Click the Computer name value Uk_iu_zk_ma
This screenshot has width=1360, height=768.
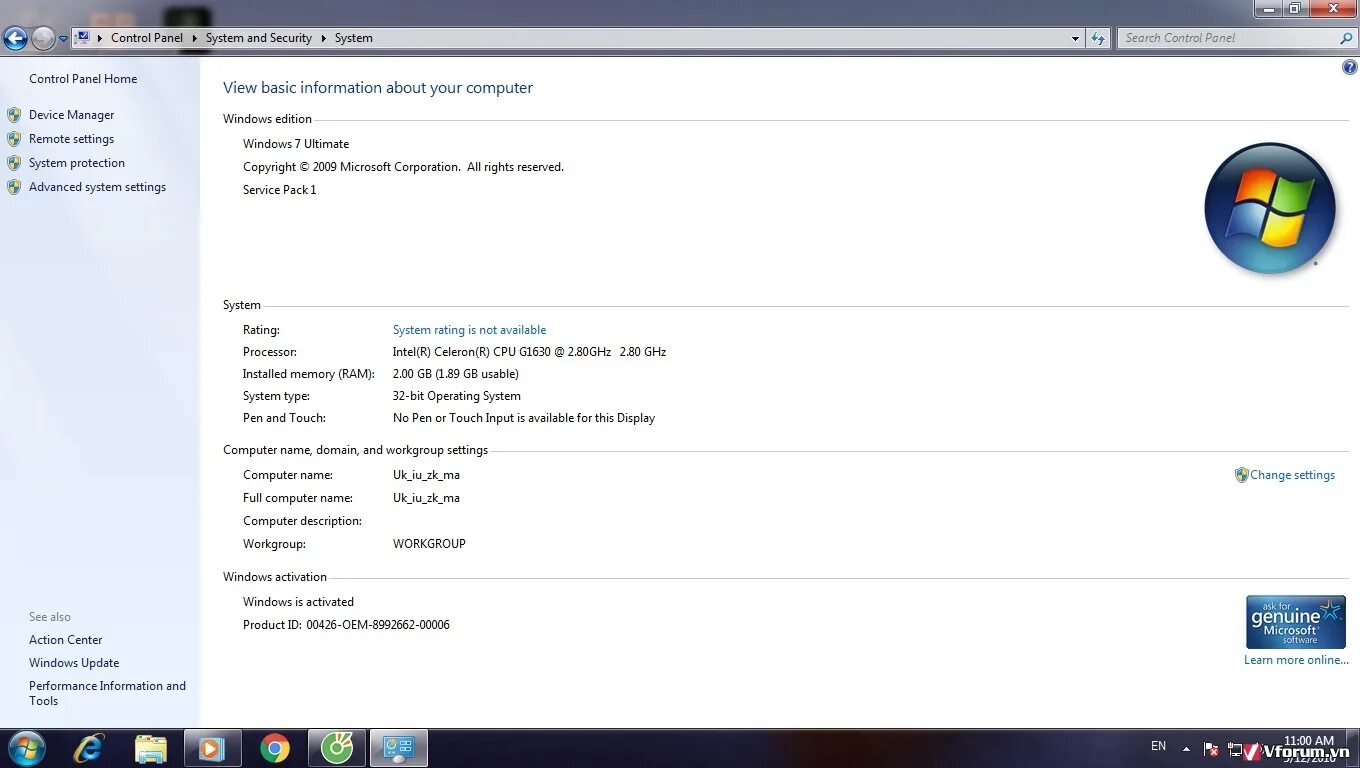pos(426,475)
